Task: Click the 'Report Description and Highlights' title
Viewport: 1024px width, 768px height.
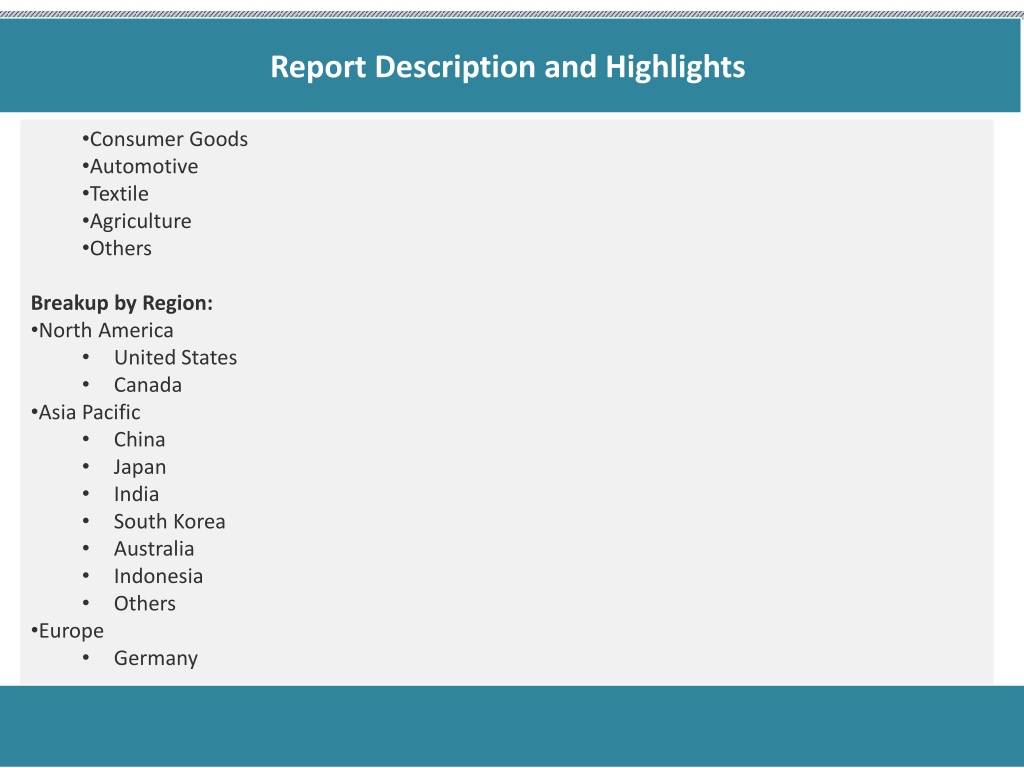Action: click(x=507, y=67)
